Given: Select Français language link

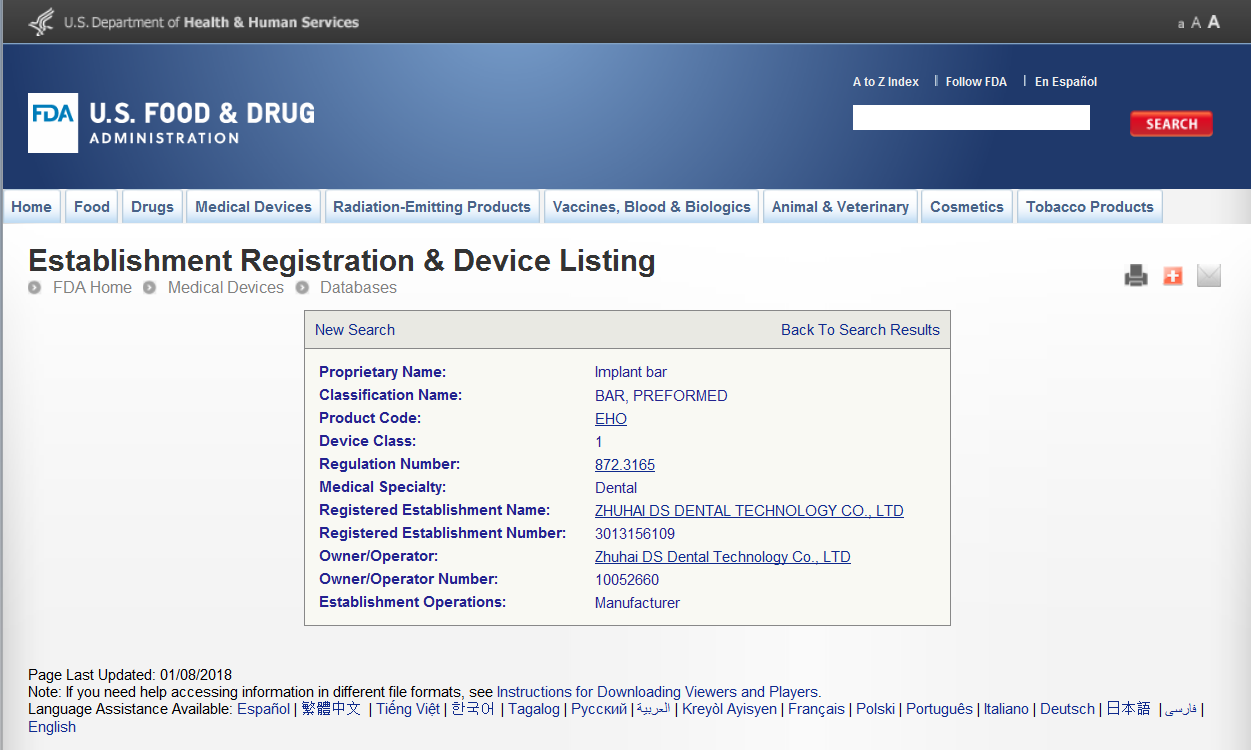Looking at the screenshot, I should pos(816,709).
